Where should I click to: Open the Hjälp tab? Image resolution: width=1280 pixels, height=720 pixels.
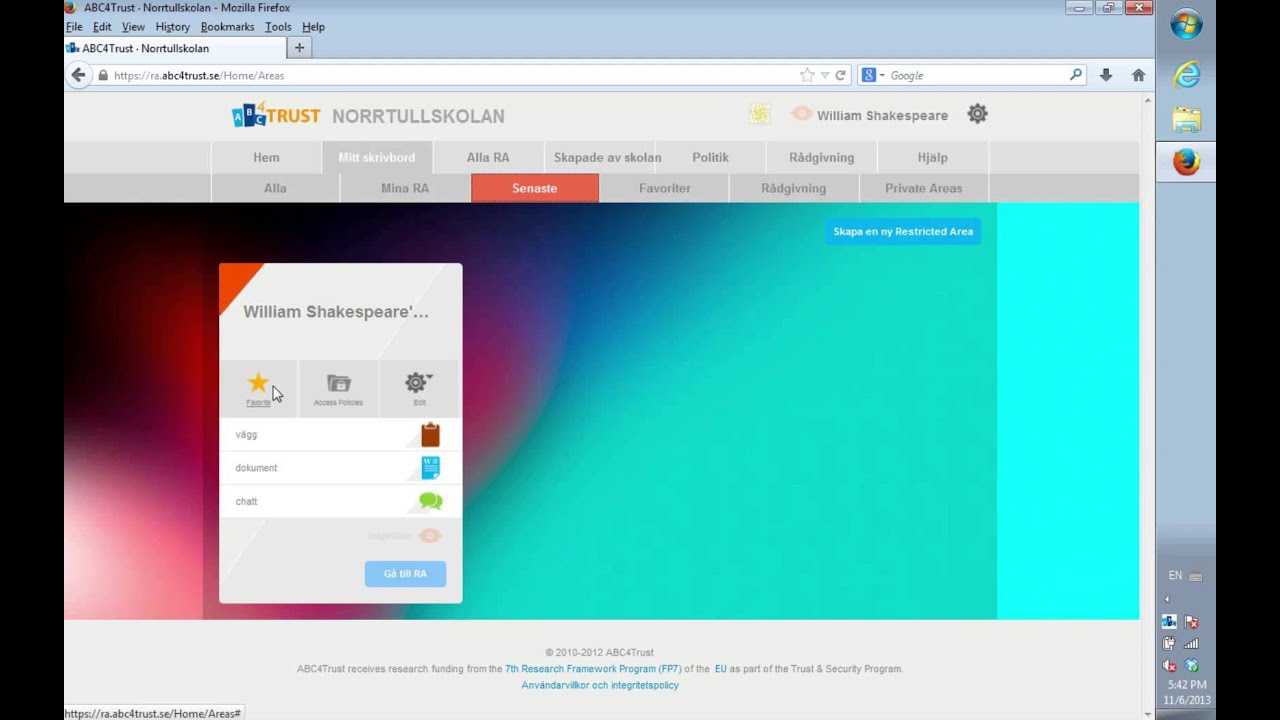pos(932,157)
